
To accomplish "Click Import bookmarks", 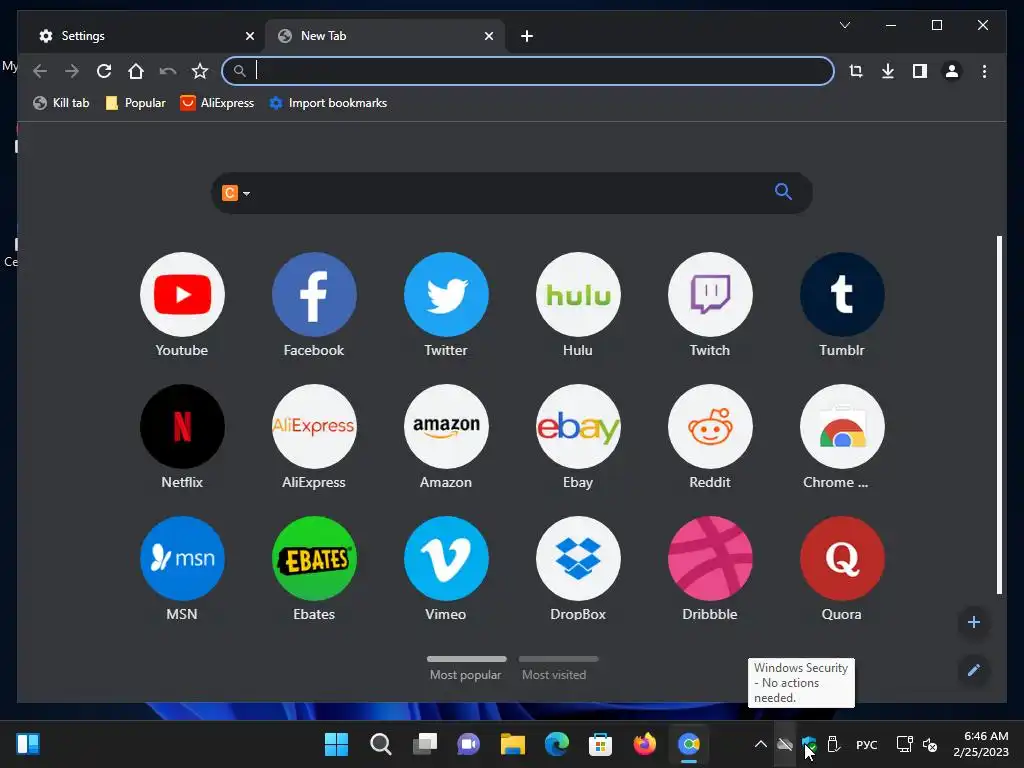I will click(x=328, y=103).
